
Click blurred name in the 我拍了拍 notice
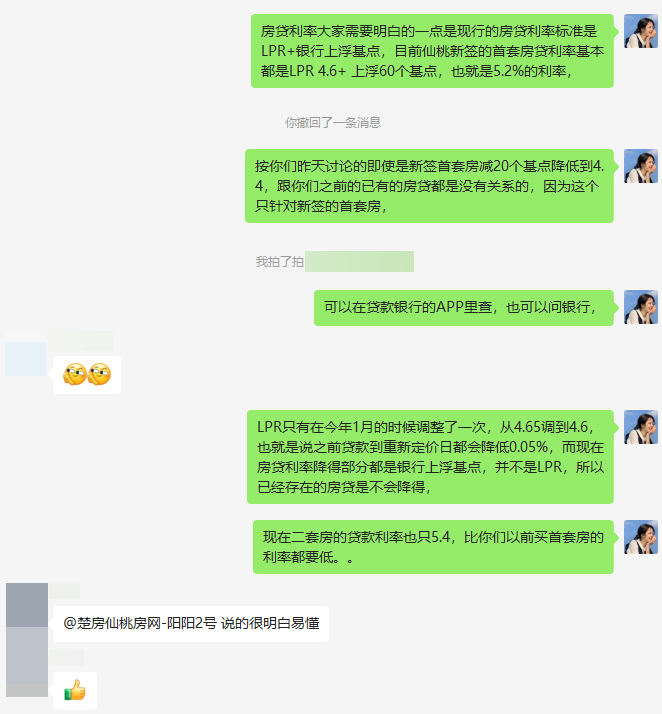pos(359,261)
